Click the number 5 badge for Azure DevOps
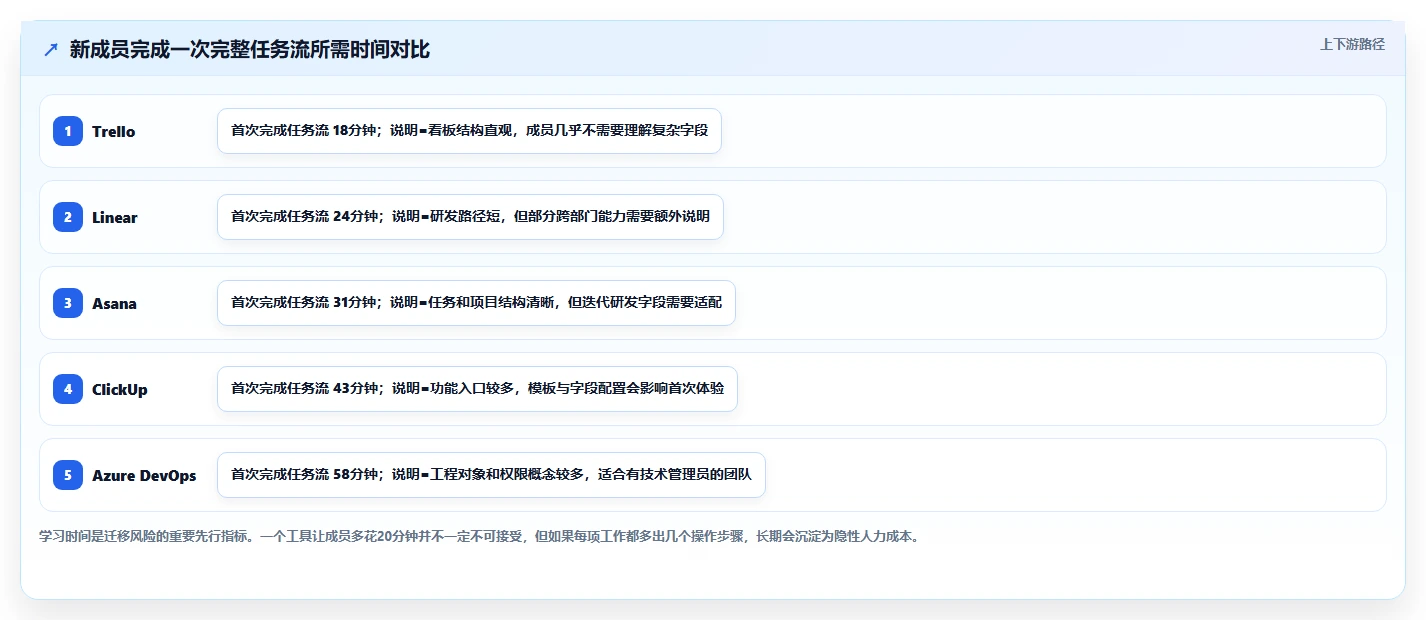The height and width of the screenshot is (620, 1426). click(x=68, y=475)
